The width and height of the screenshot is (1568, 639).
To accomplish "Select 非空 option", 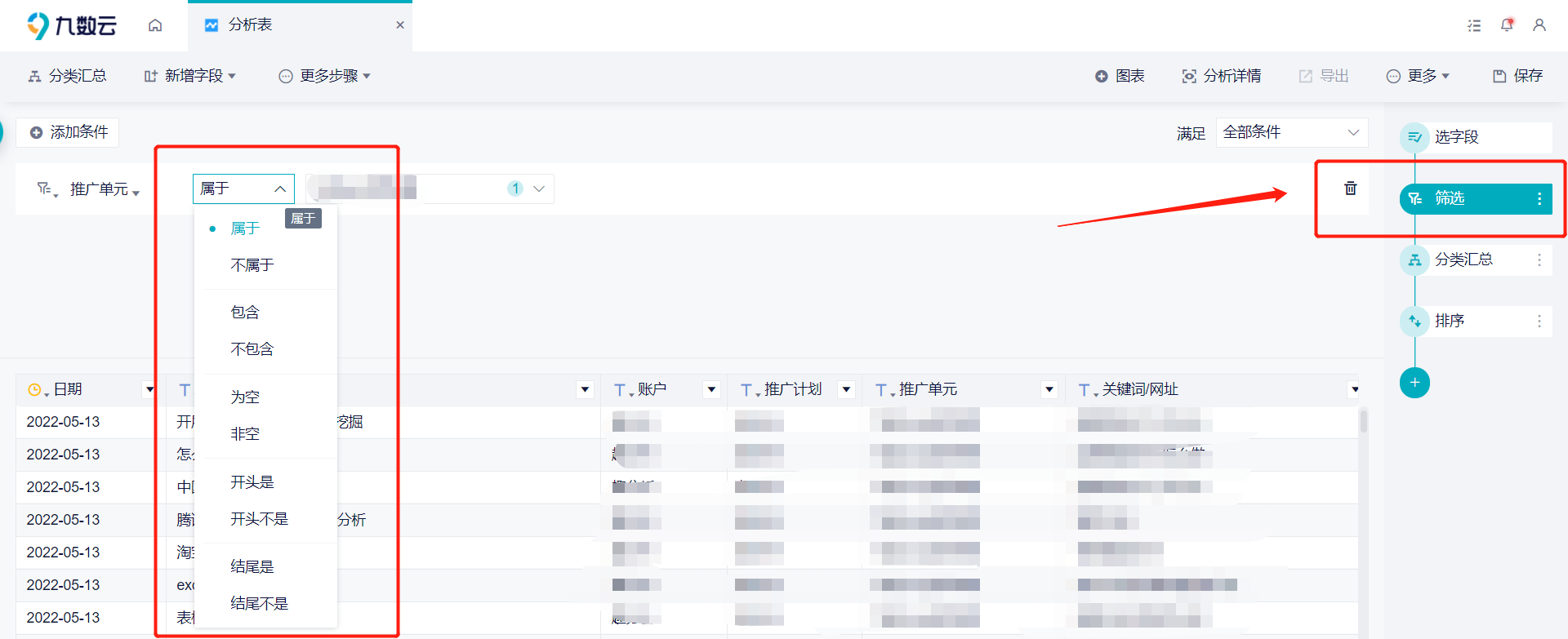I will pyautogui.click(x=265, y=434).
